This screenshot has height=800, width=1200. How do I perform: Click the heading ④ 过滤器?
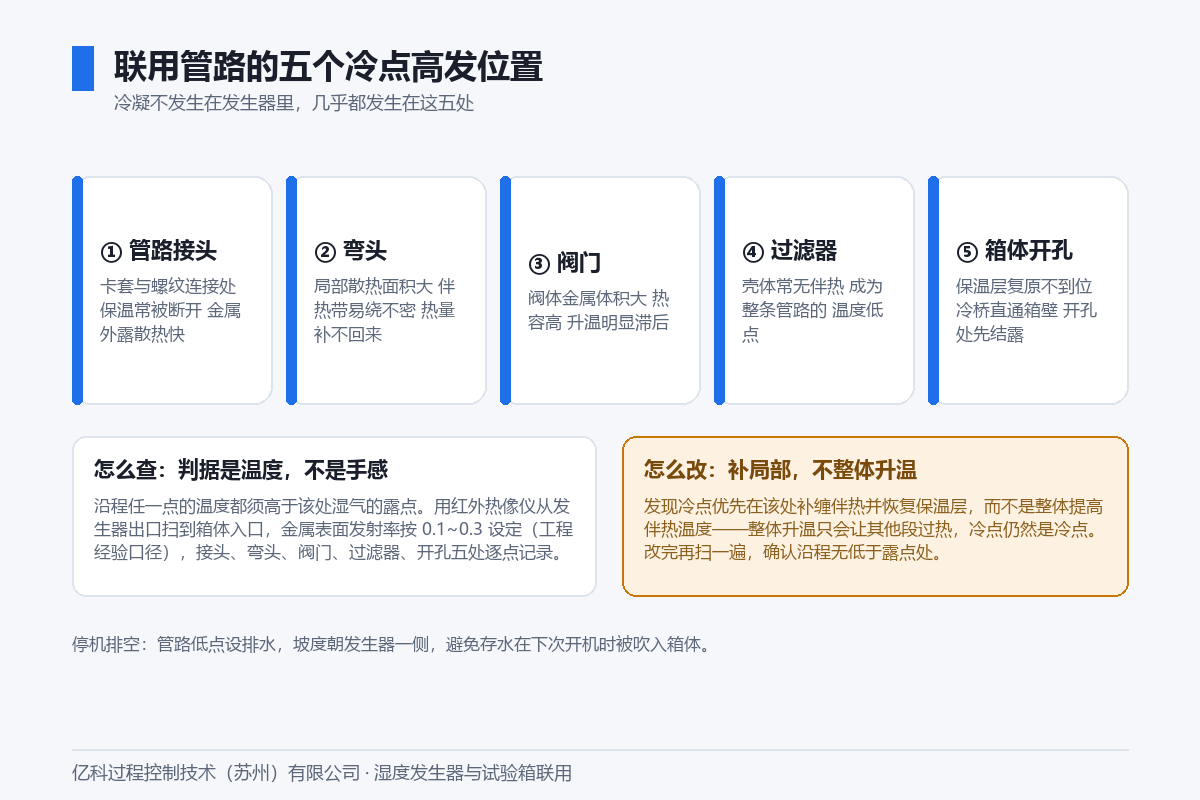pos(789,250)
